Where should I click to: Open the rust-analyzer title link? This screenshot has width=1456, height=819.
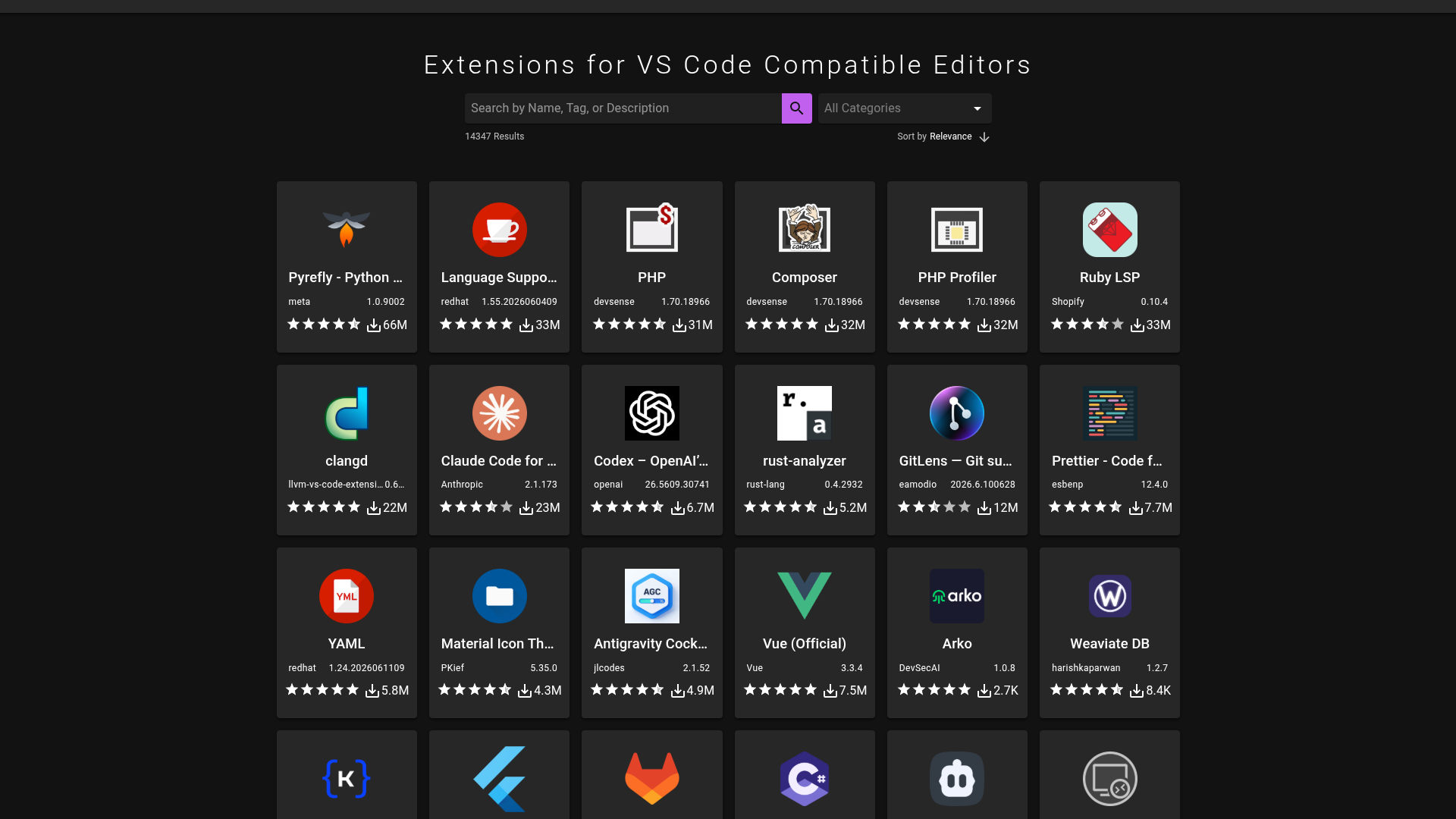pos(805,461)
